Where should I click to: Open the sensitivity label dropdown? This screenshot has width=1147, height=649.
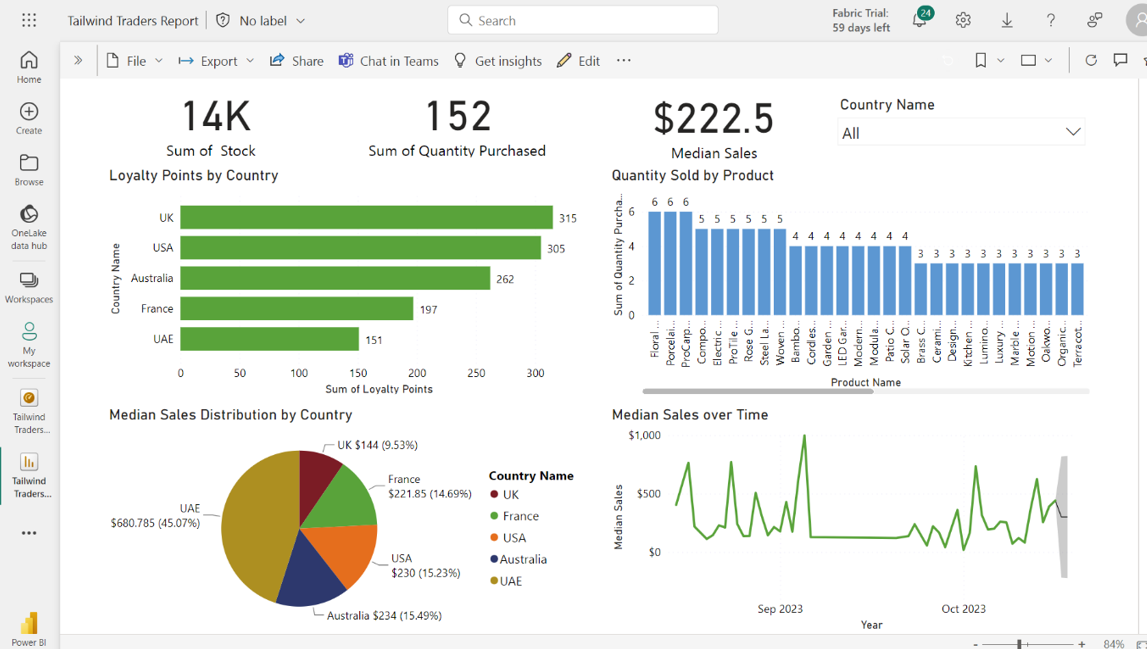[x=261, y=20]
